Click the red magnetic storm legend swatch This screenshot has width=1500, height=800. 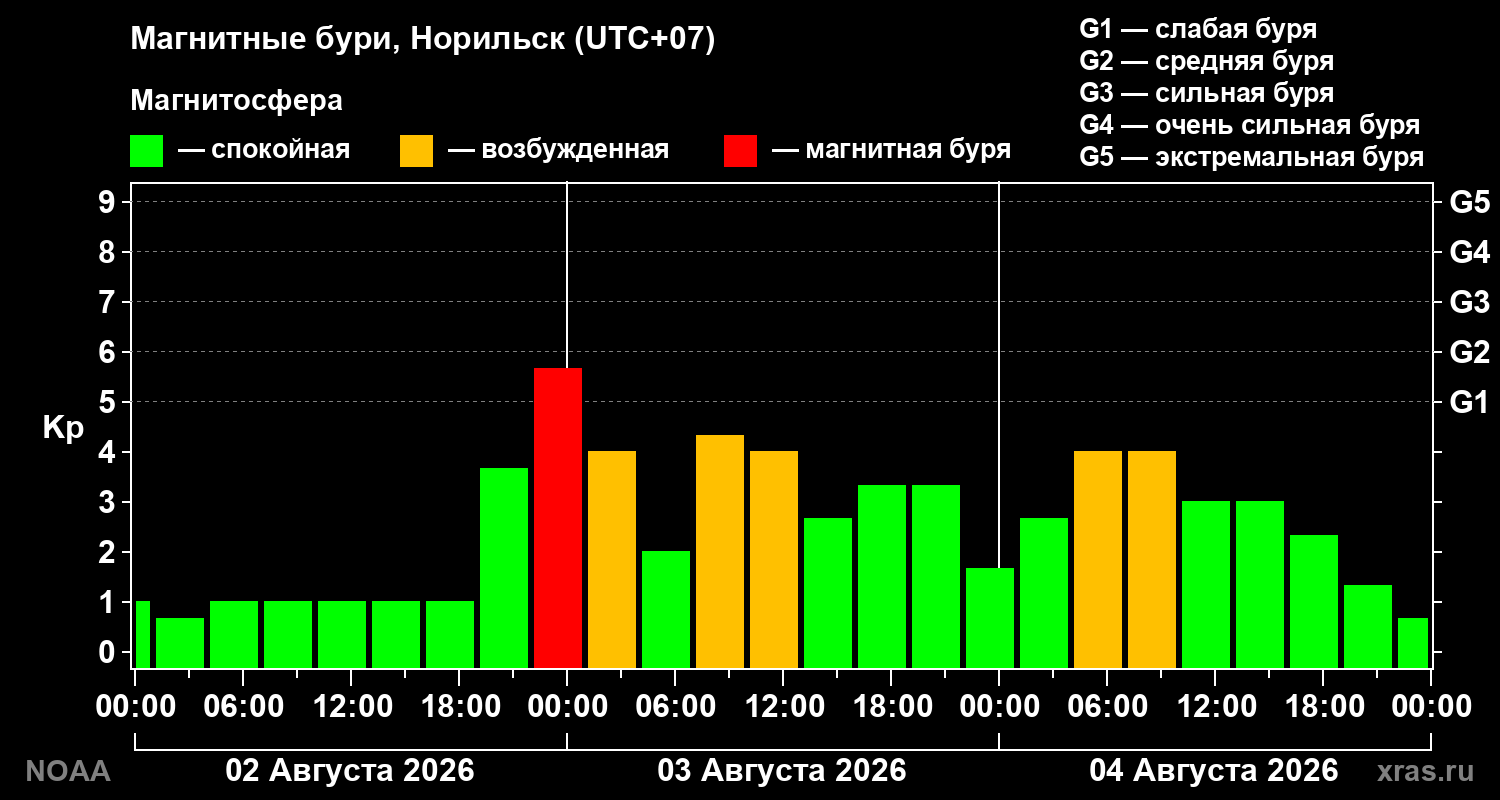tap(741, 151)
